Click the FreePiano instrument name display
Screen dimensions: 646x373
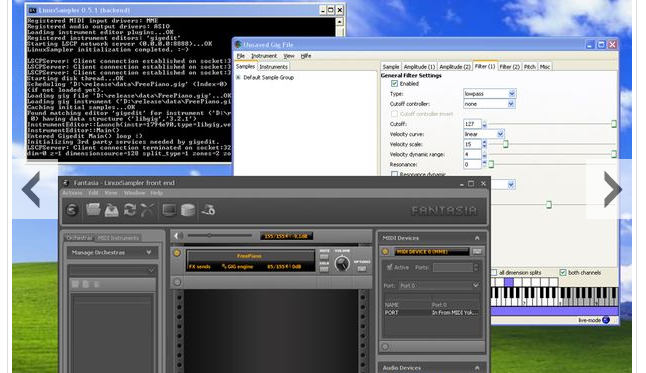coord(249,256)
